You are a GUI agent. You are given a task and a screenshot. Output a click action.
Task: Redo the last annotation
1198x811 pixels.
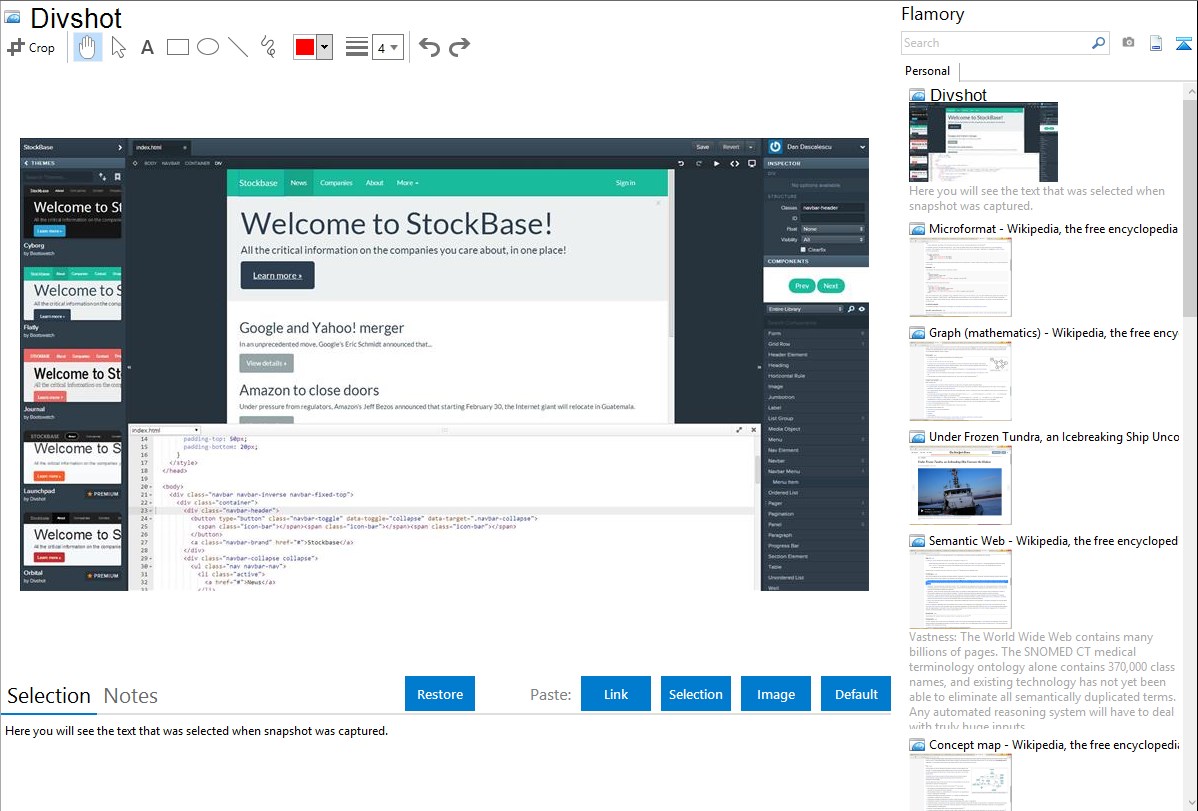coord(459,47)
